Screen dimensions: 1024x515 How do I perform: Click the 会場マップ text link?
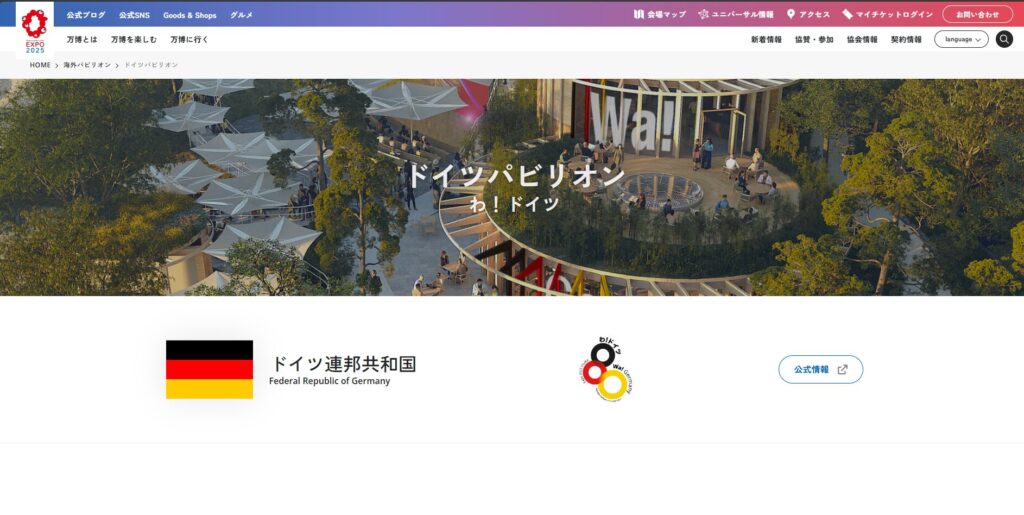tap(666, 14)
